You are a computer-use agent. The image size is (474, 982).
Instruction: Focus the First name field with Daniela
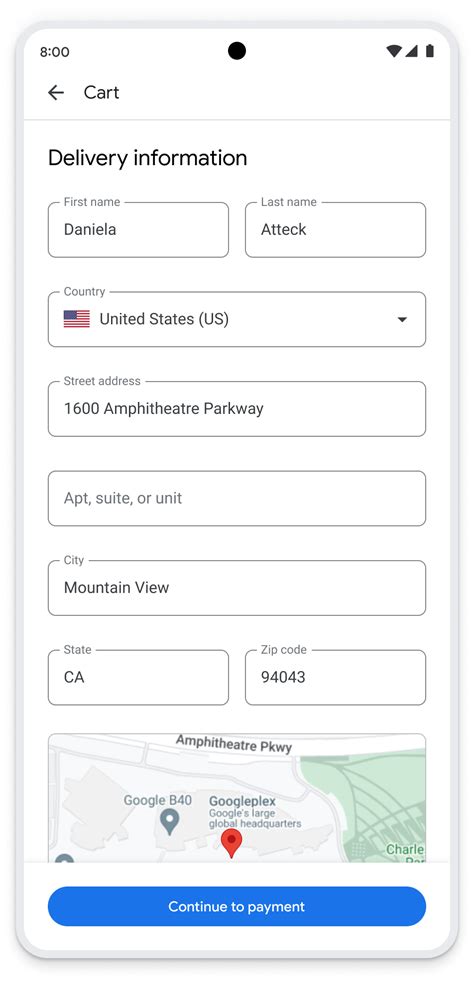tap(138, 229)
